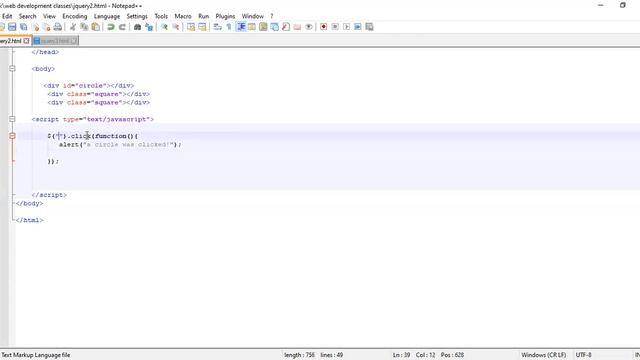640x360 pixels.
Task: Click the Cut scissors icon
Action: [x=73, y=27]
